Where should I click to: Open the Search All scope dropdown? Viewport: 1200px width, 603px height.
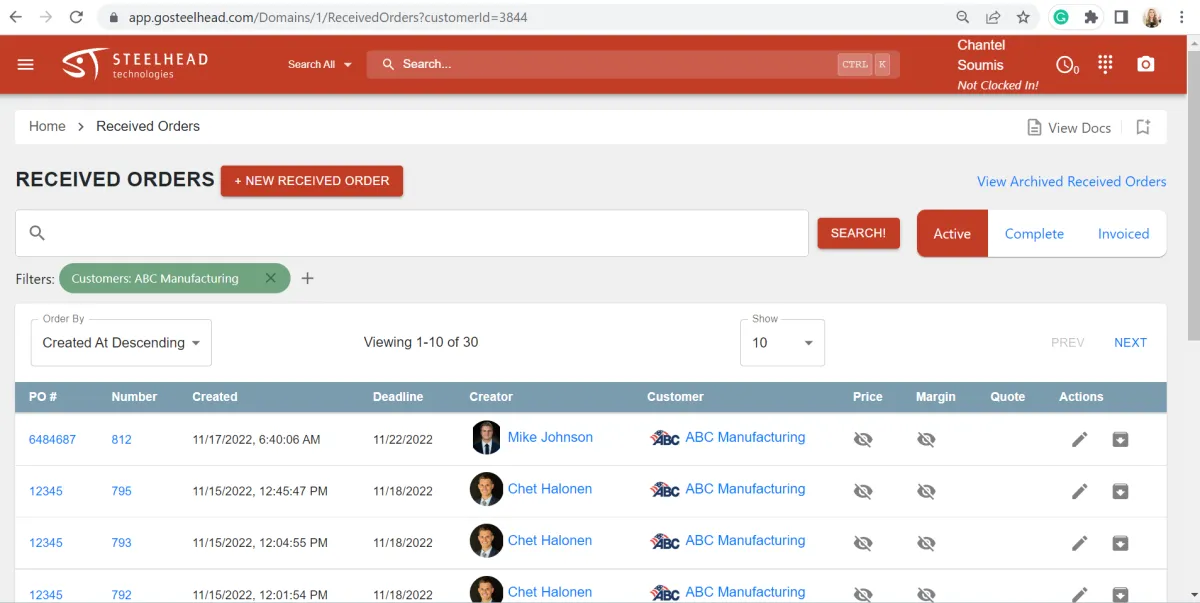tap(320, 64)
